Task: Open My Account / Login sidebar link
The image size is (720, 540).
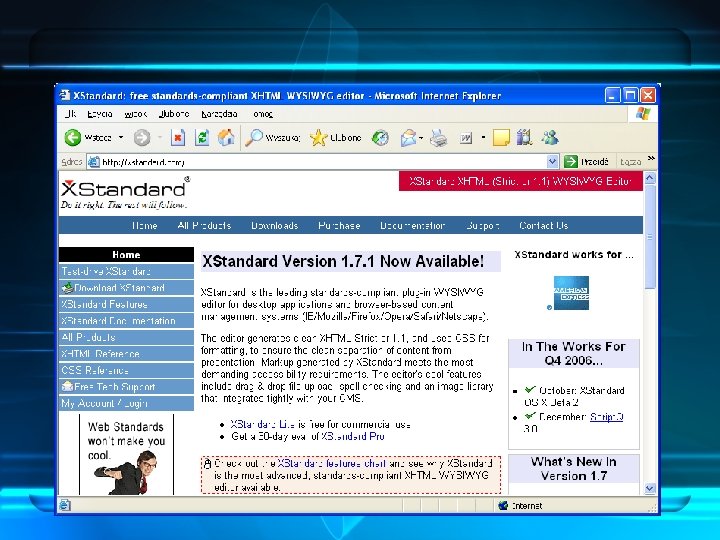Action: (x=126, y=404)
